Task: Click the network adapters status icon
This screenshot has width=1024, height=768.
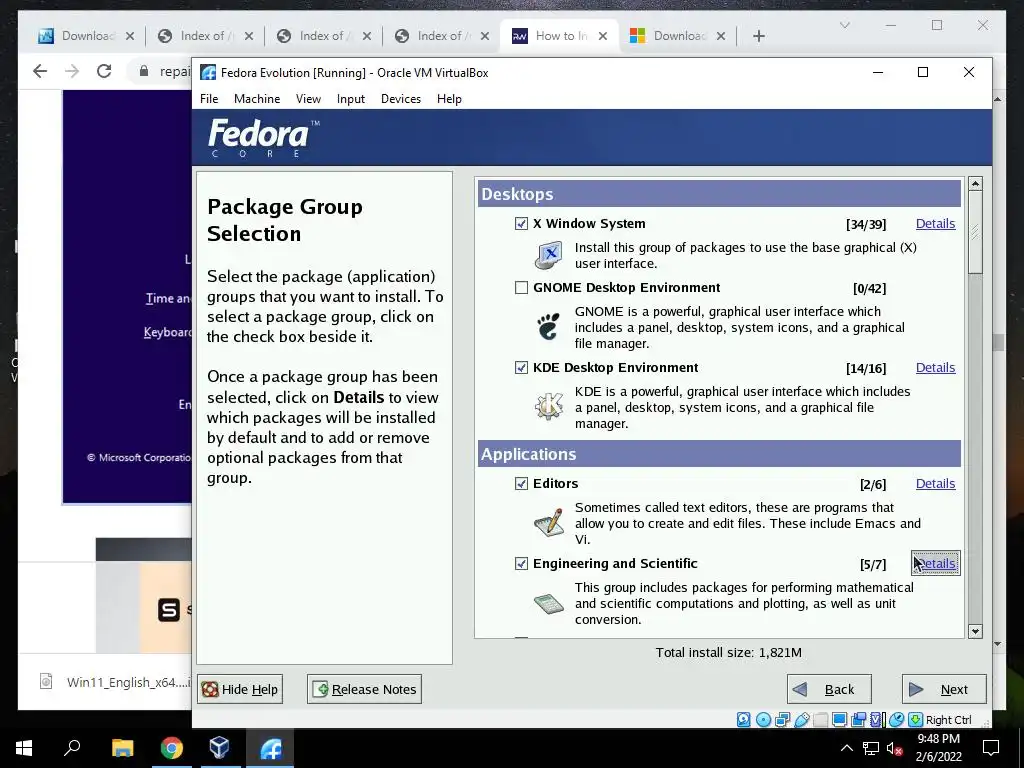Action: tap(782, 720)
